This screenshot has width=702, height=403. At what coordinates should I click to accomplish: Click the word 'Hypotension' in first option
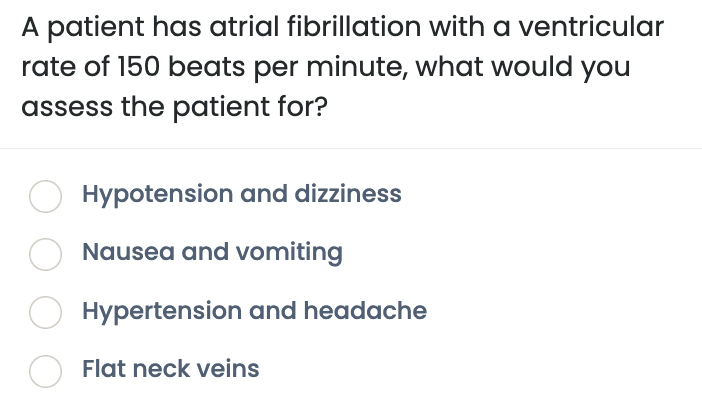[158, 195]
